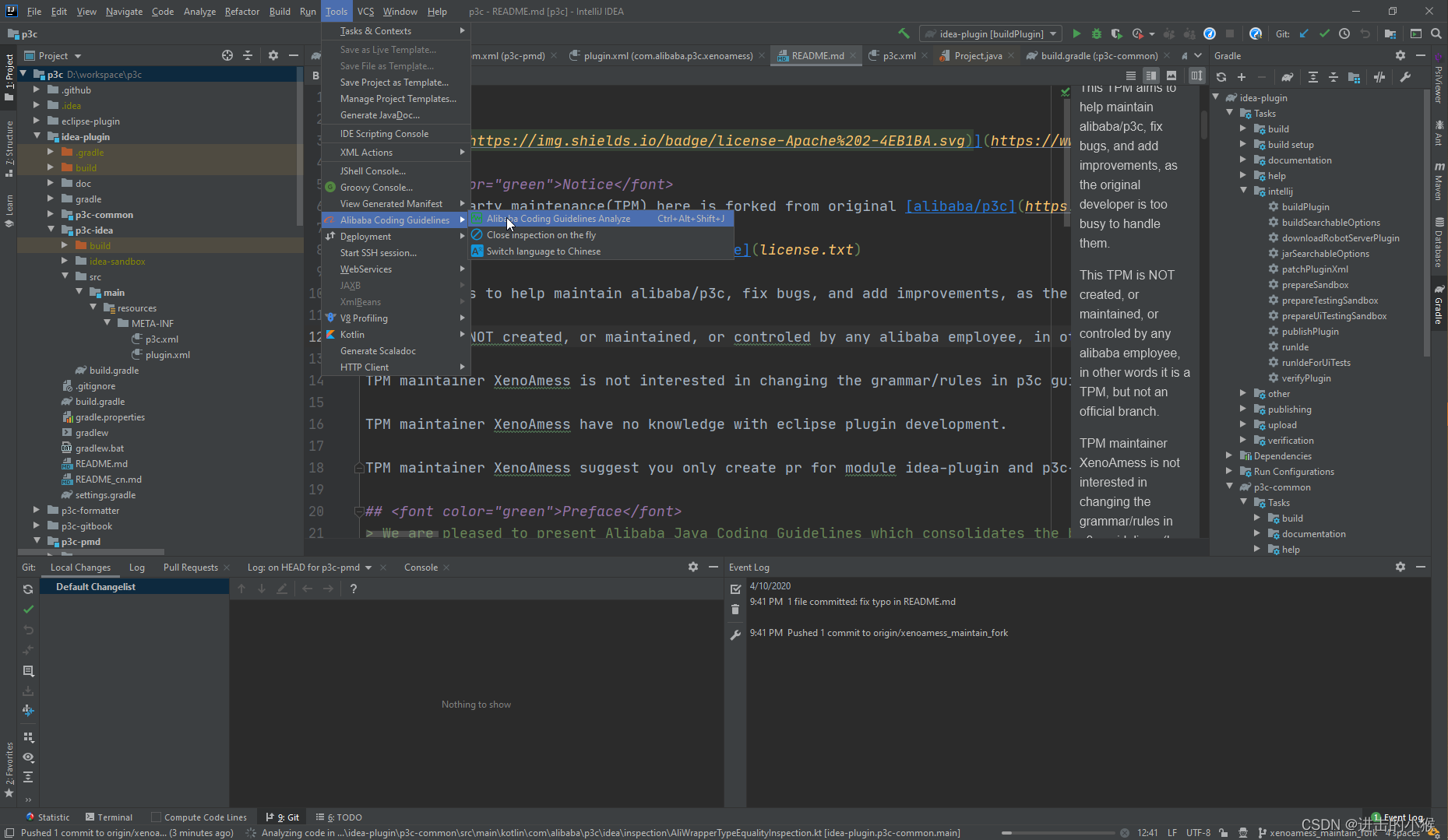Open Gradle build tool settings wrench
Screen dimensions: 1448x840
click(1405, 76)
